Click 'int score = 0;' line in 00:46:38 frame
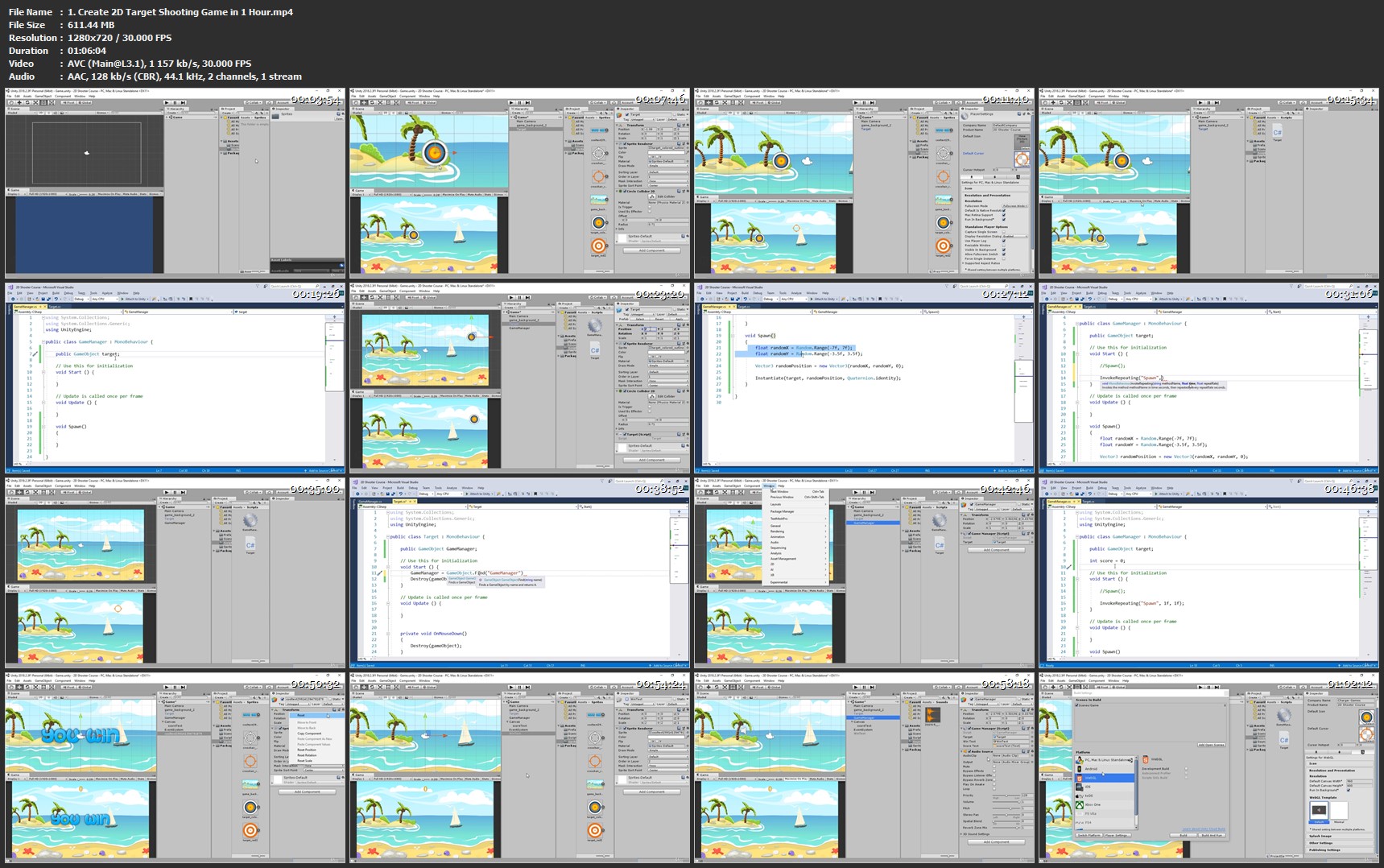 coord(1108,561)
